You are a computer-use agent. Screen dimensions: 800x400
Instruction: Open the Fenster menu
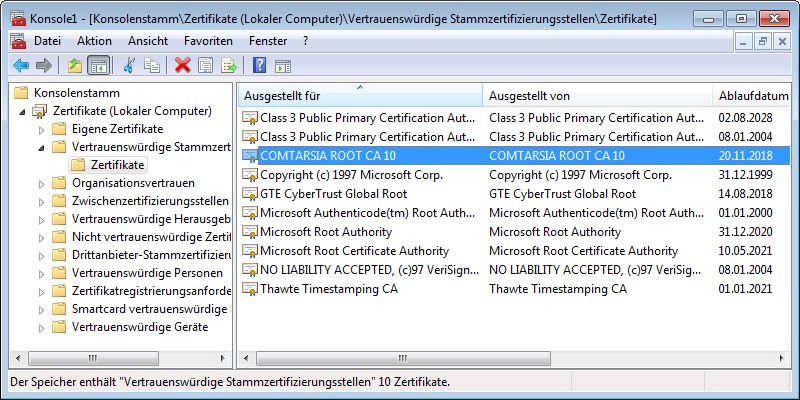click(x=268, y=41)
